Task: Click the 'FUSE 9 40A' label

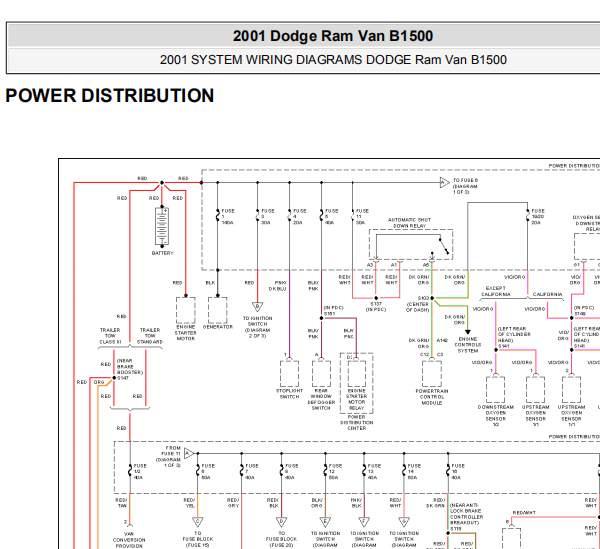Action: [291, 472]
